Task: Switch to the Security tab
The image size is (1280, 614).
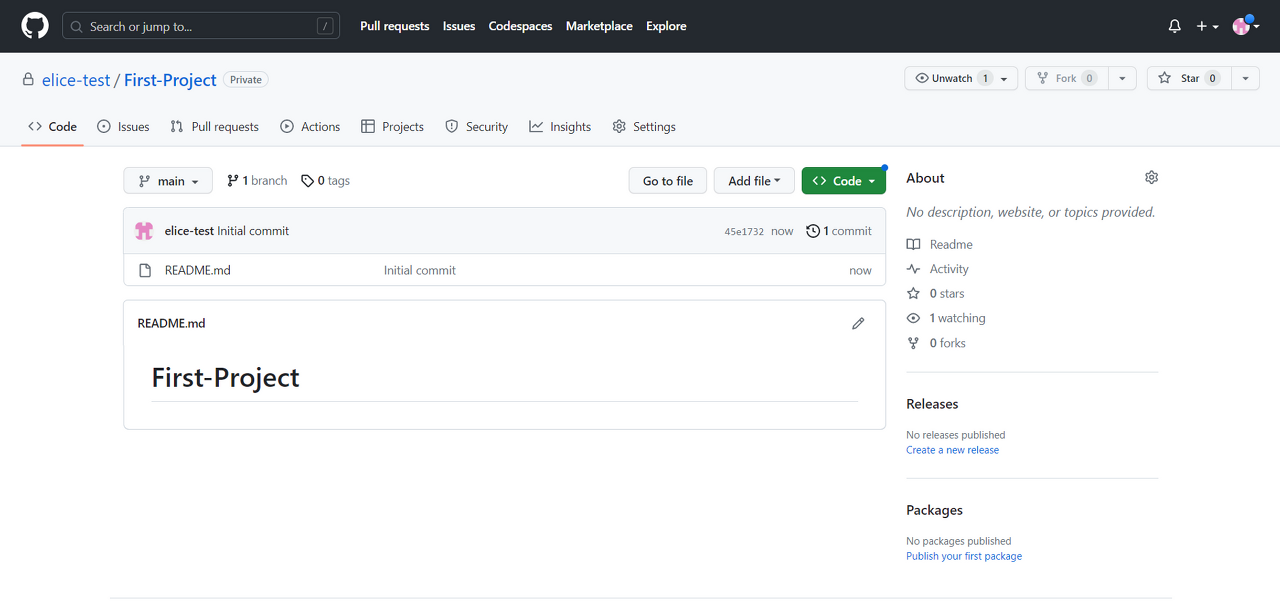Action: [x=476, y=127]
